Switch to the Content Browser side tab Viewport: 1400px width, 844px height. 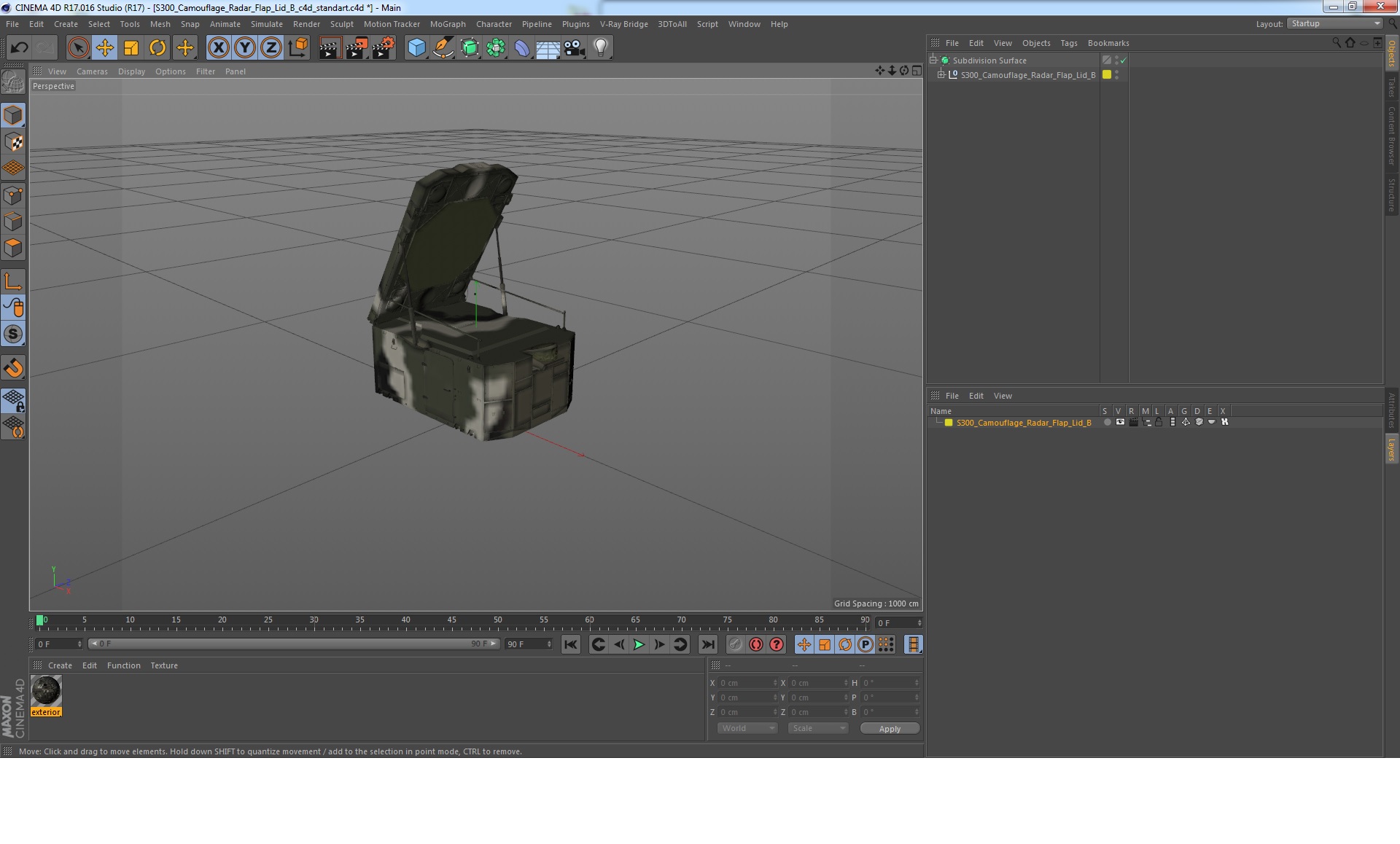pos(1391,136)
